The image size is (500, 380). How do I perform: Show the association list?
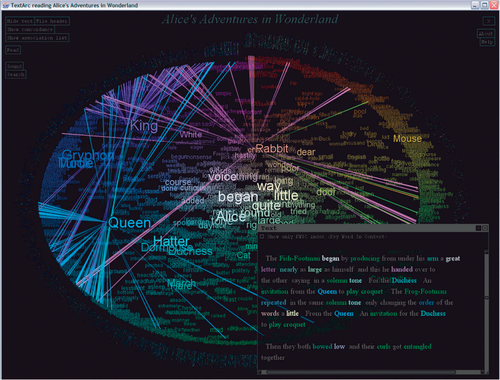pos(37,38)
